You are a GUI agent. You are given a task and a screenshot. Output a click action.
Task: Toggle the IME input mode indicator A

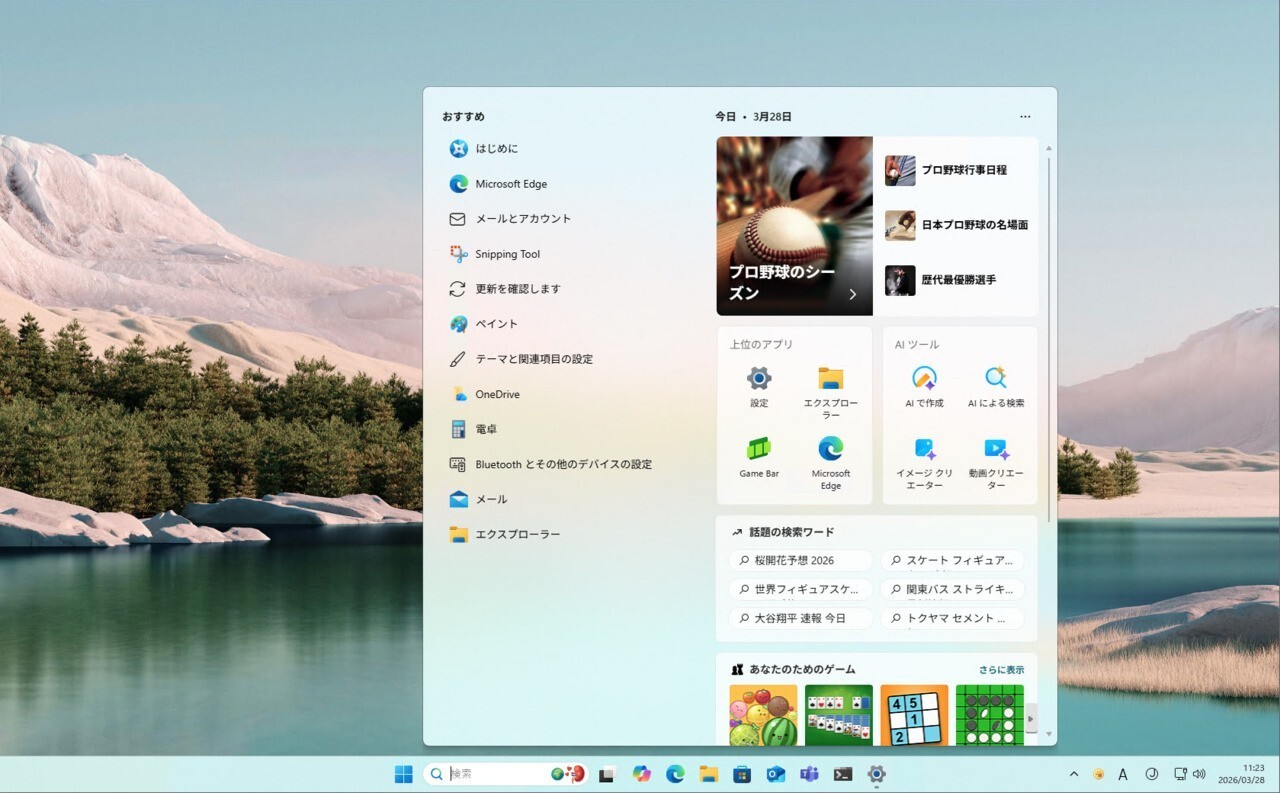1123,774
